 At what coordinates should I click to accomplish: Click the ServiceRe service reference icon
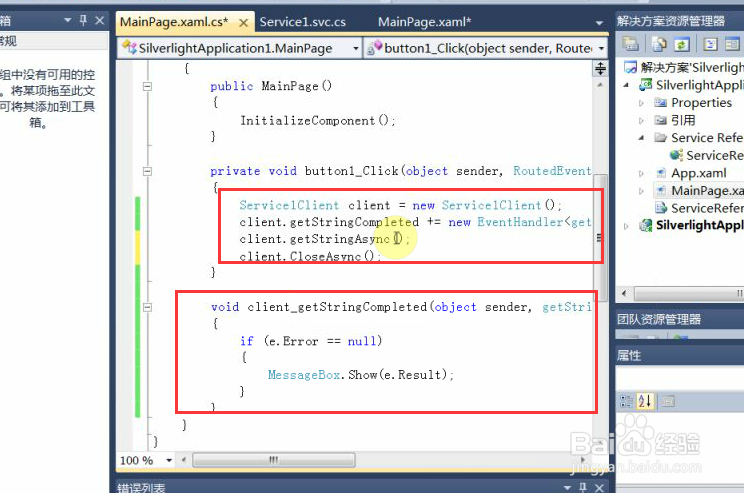(x=676, y=155)
